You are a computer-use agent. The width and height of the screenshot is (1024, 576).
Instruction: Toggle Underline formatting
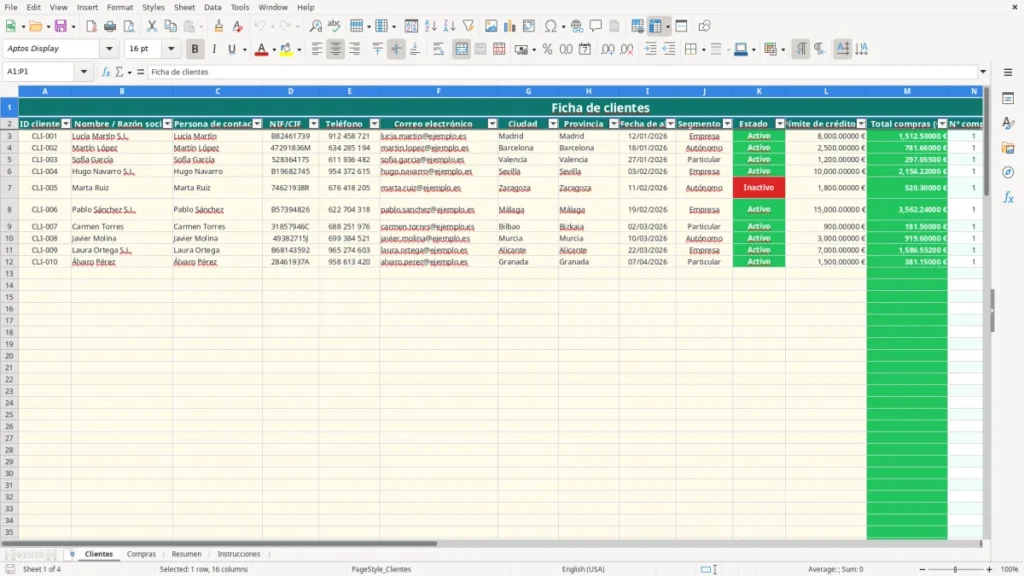pyautogui.click(x=232, y=49)
